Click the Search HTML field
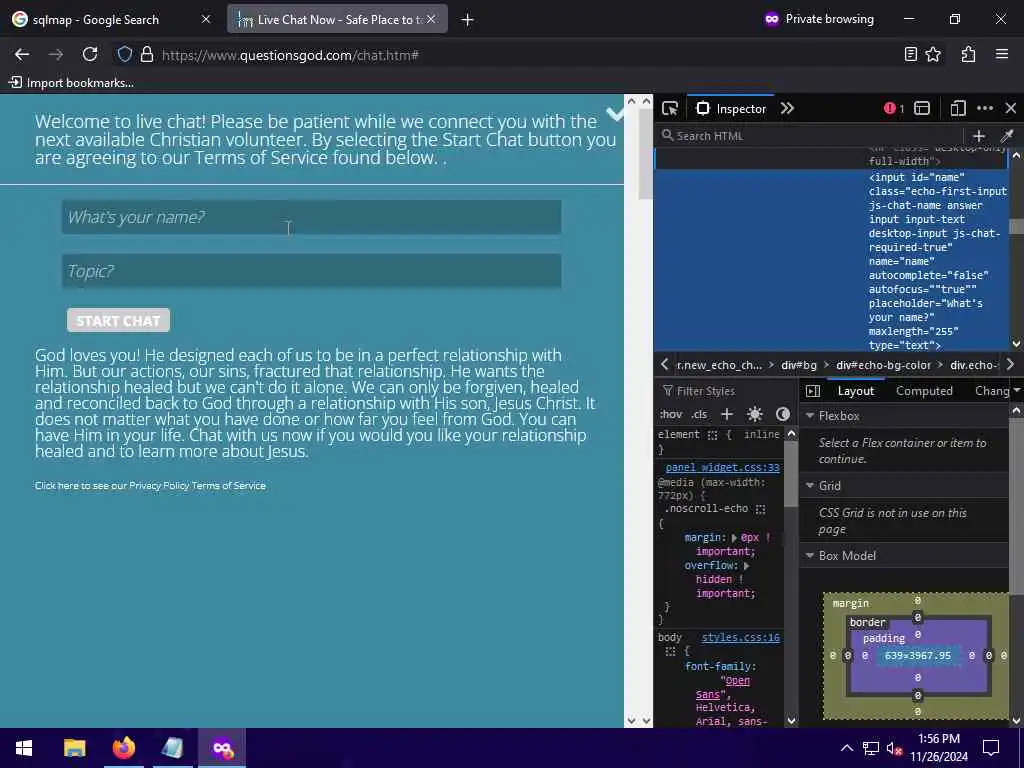Viewport: 1024px width, 768px height. pos(810,136)
